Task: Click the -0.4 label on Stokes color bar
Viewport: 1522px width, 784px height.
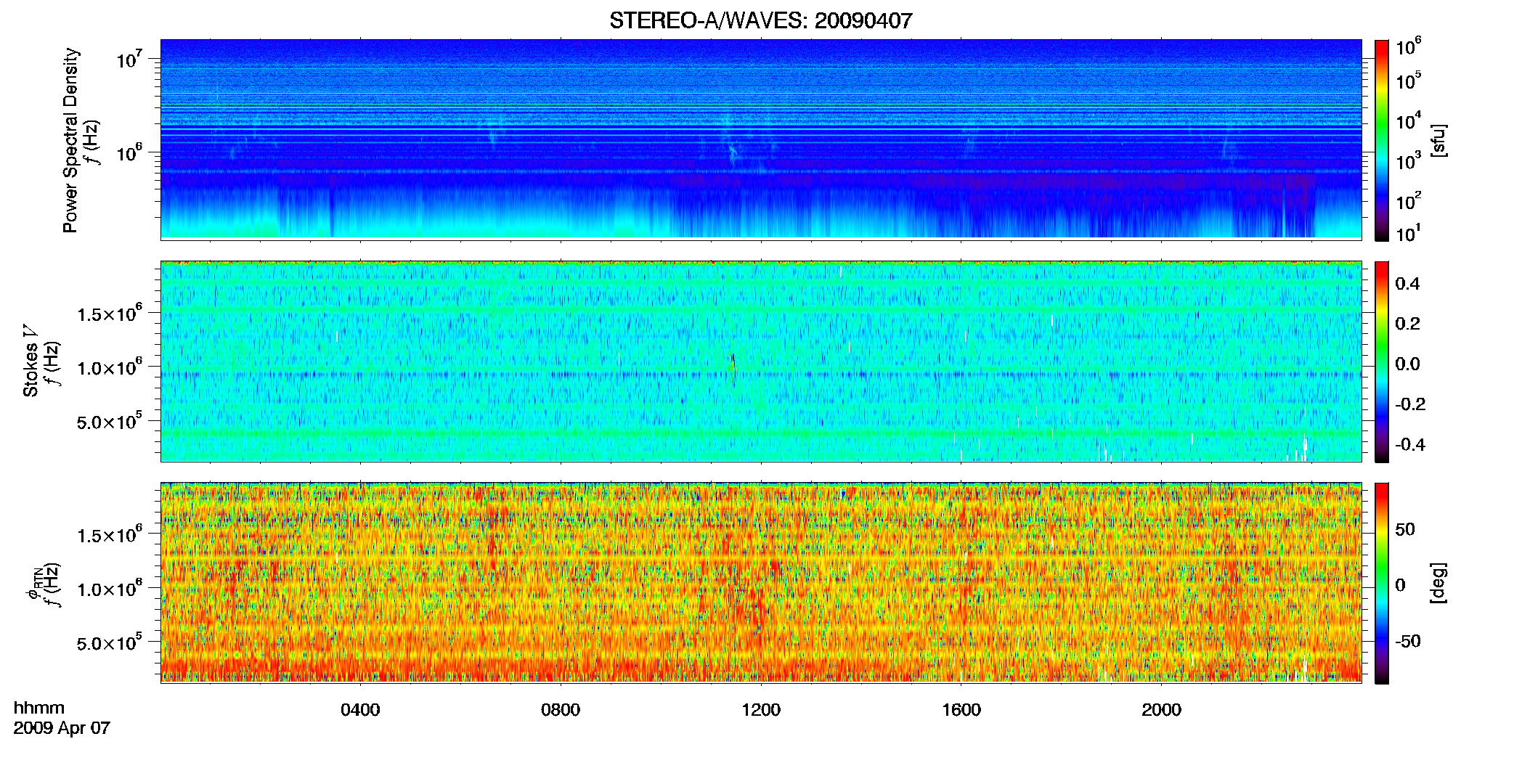Action: click(1410, 445)
